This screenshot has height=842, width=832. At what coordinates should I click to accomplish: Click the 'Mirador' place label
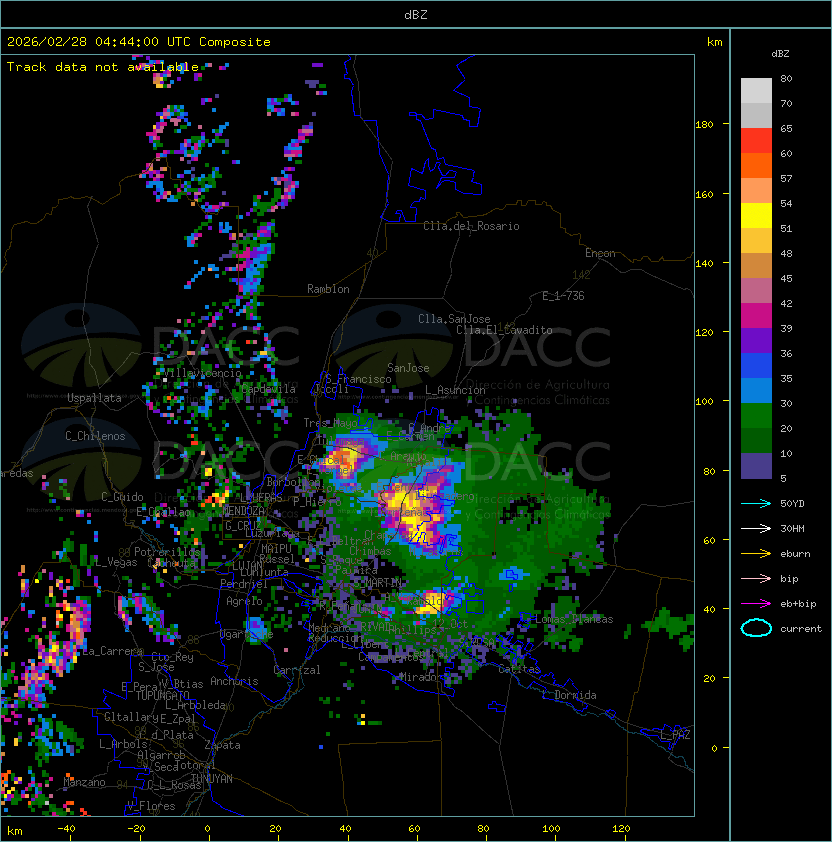(x=417, y=678)
